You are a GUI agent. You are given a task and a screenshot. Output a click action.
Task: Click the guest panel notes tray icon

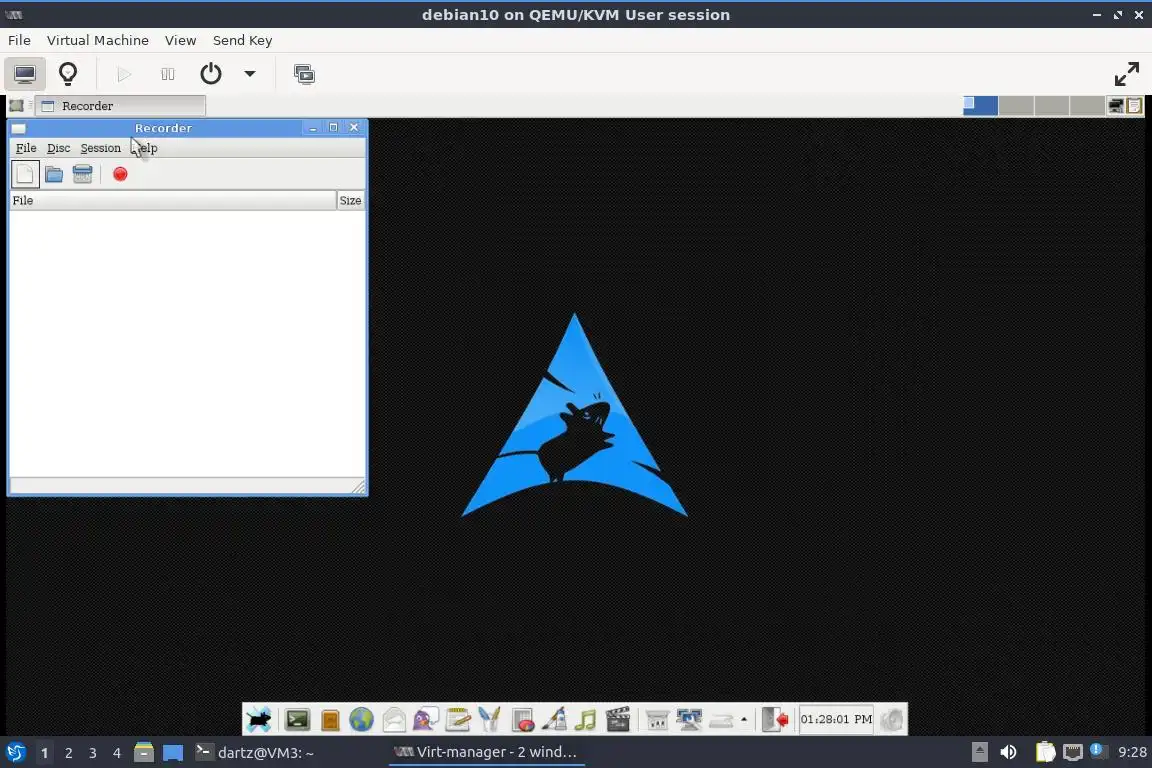[x=1134, y=106]
